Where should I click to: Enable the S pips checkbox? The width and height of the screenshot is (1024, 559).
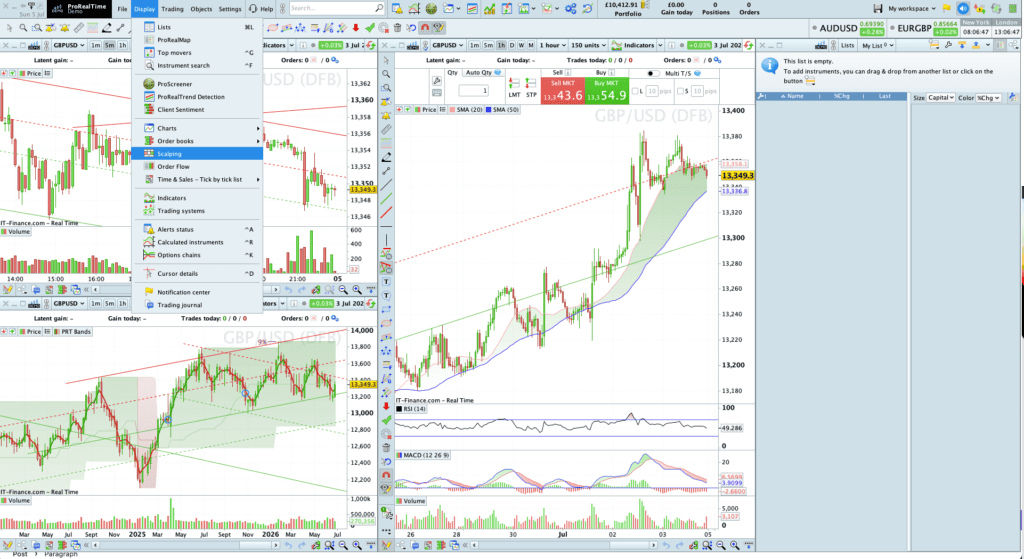point(681,91)
